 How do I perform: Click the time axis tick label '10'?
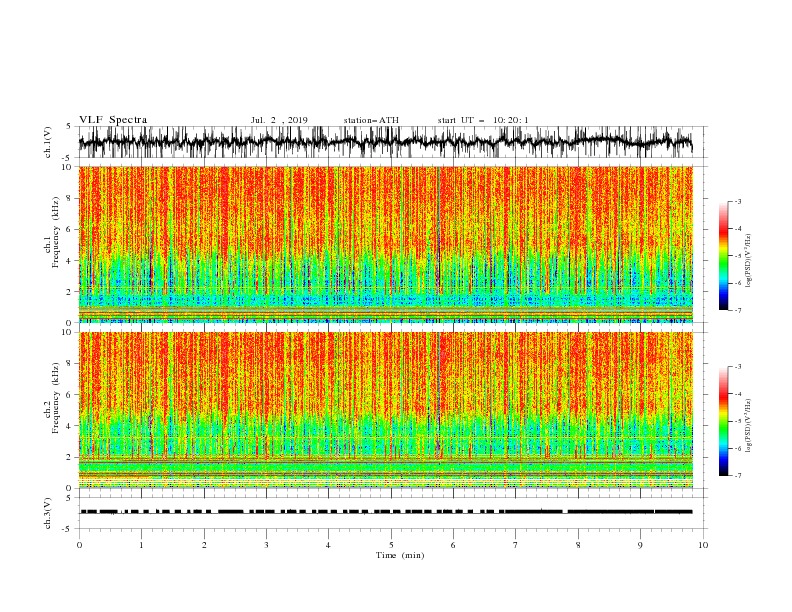tap(703, 545)
